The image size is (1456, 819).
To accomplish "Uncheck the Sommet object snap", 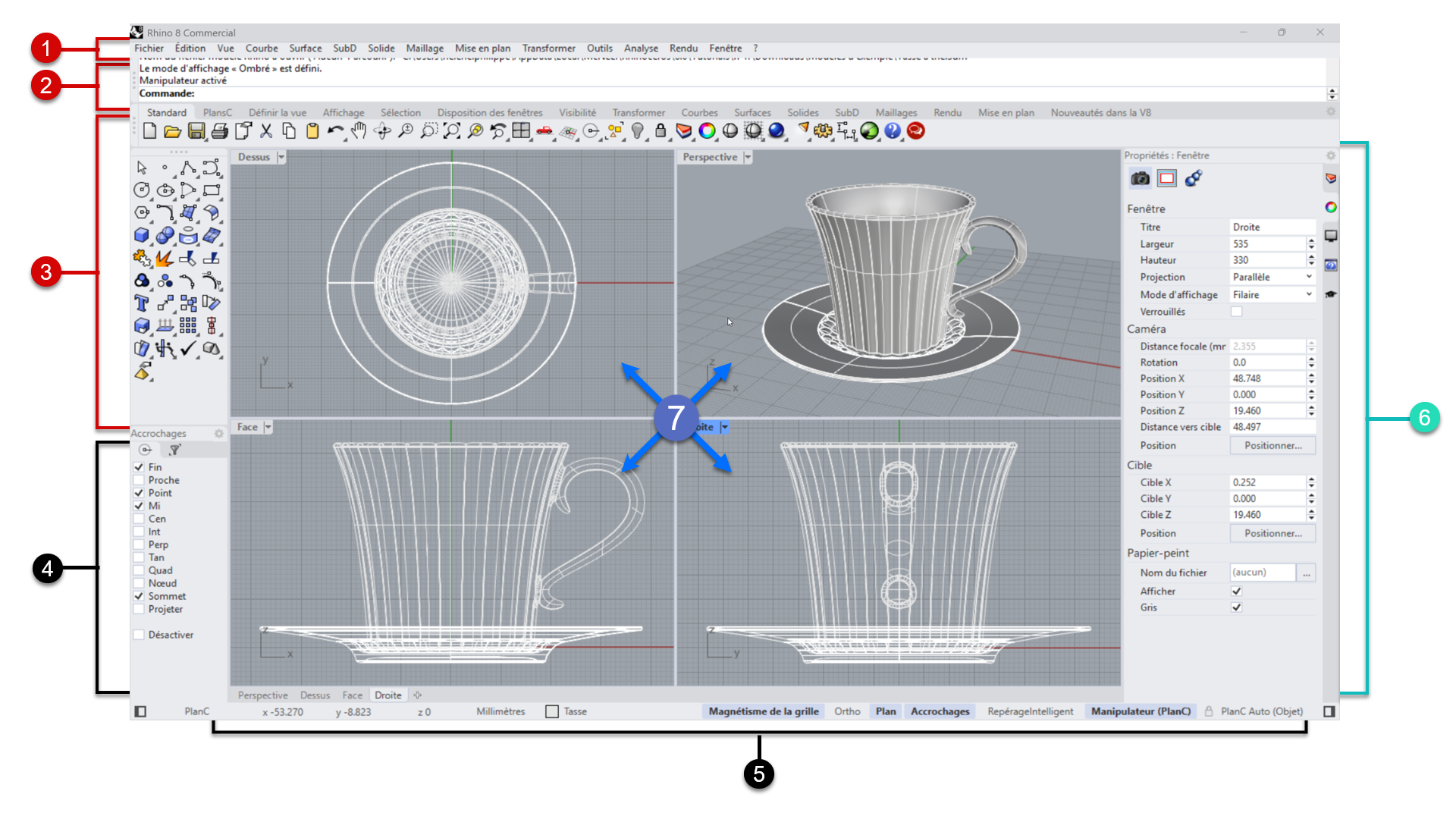I will point(139,596).
